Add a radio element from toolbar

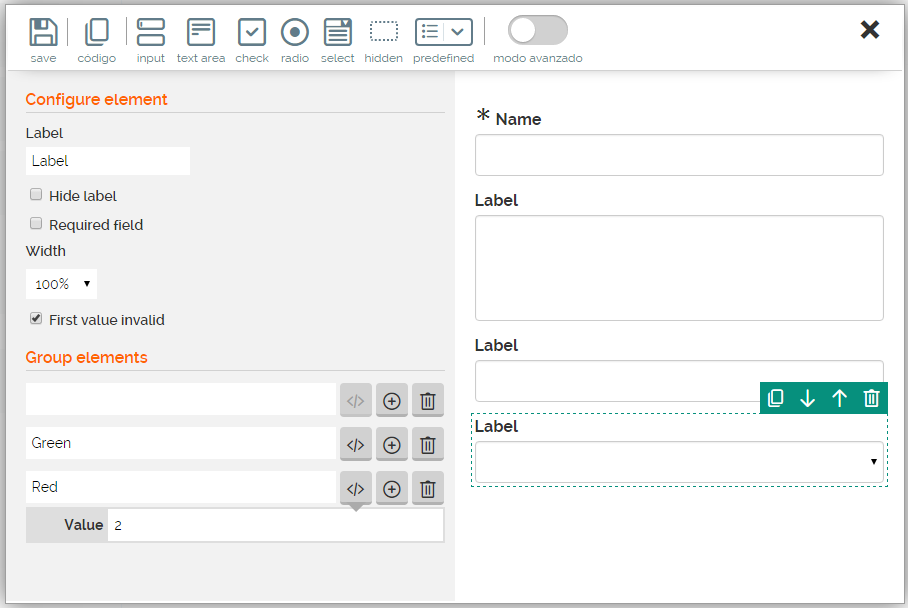click(294, 33)
